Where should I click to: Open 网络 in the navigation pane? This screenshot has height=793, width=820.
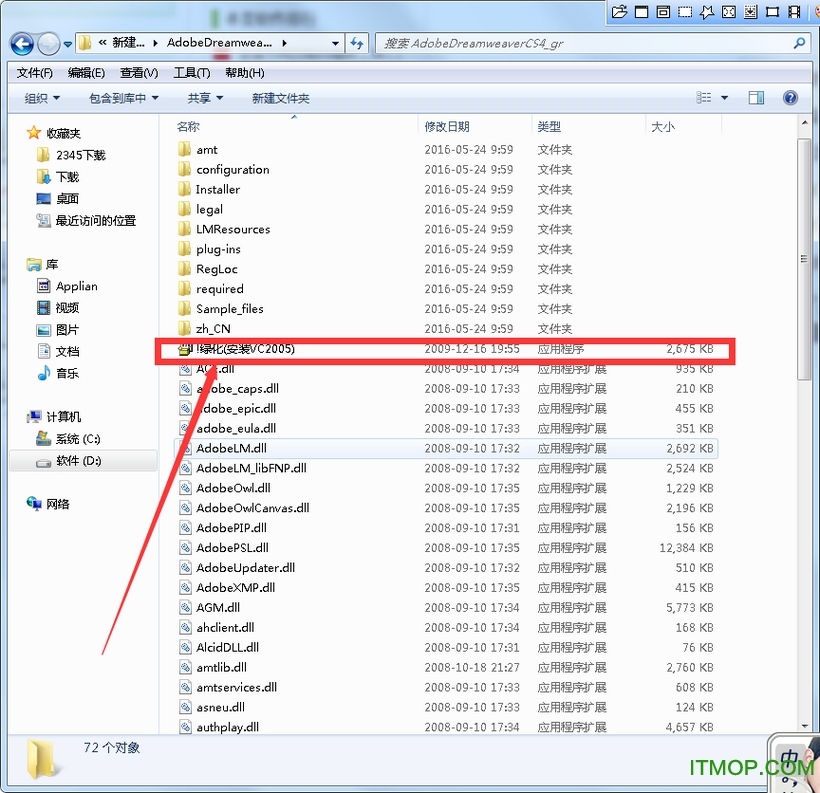(48, 504)
